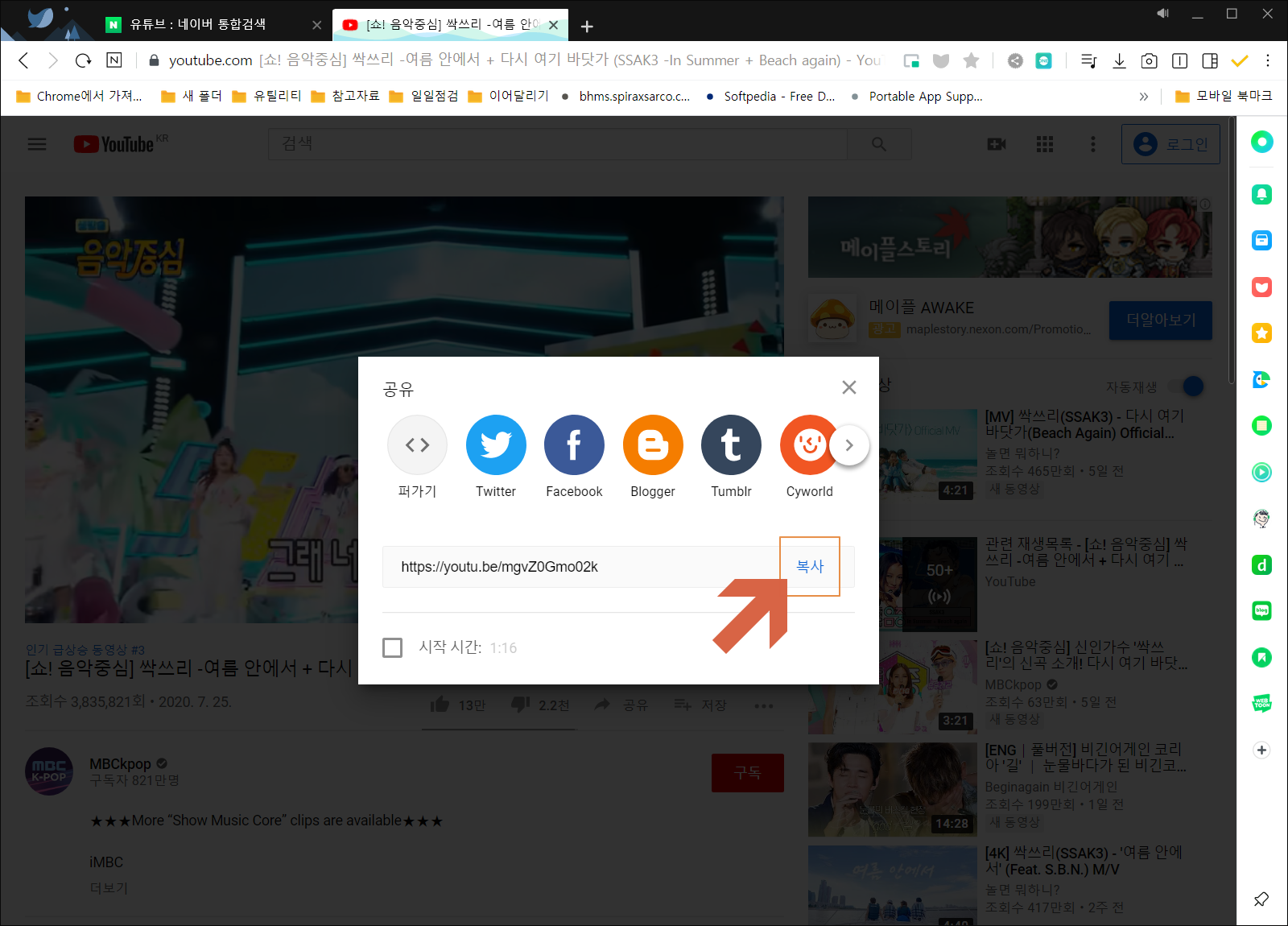This screenshot has height=926, width=1288.
Task: Click the 구독 subscribe button
Action: pyautogui.click(x=748, y=773)
